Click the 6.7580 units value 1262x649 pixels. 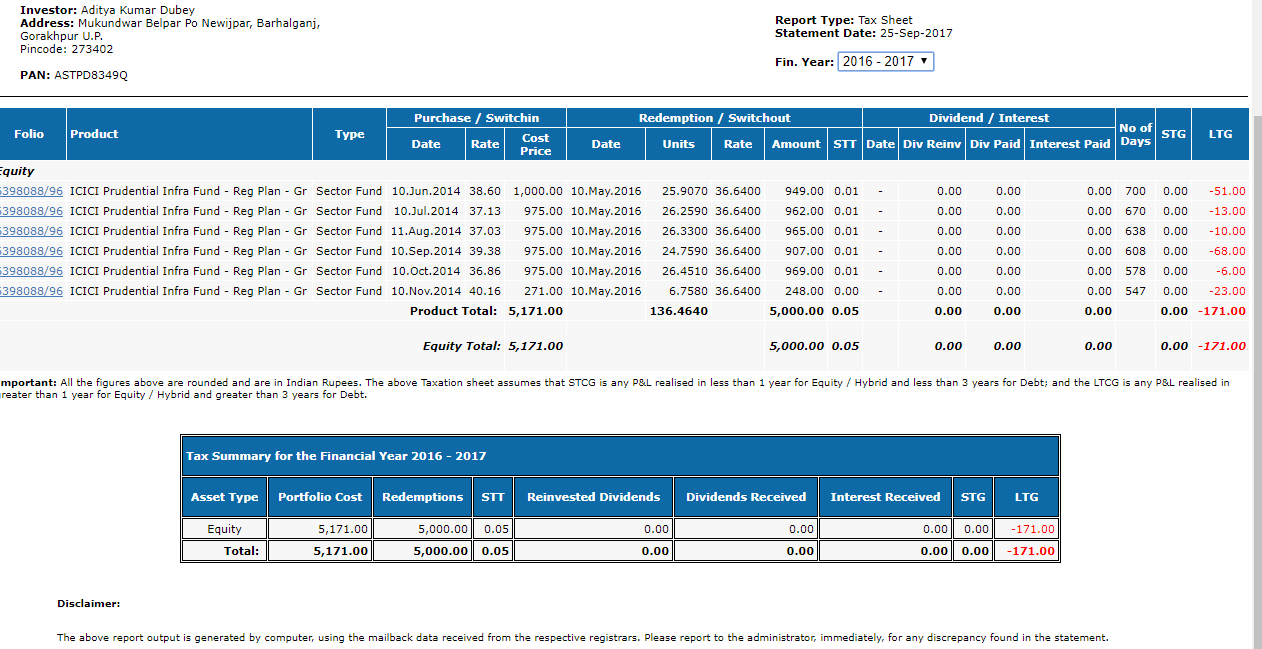(688, 291)
